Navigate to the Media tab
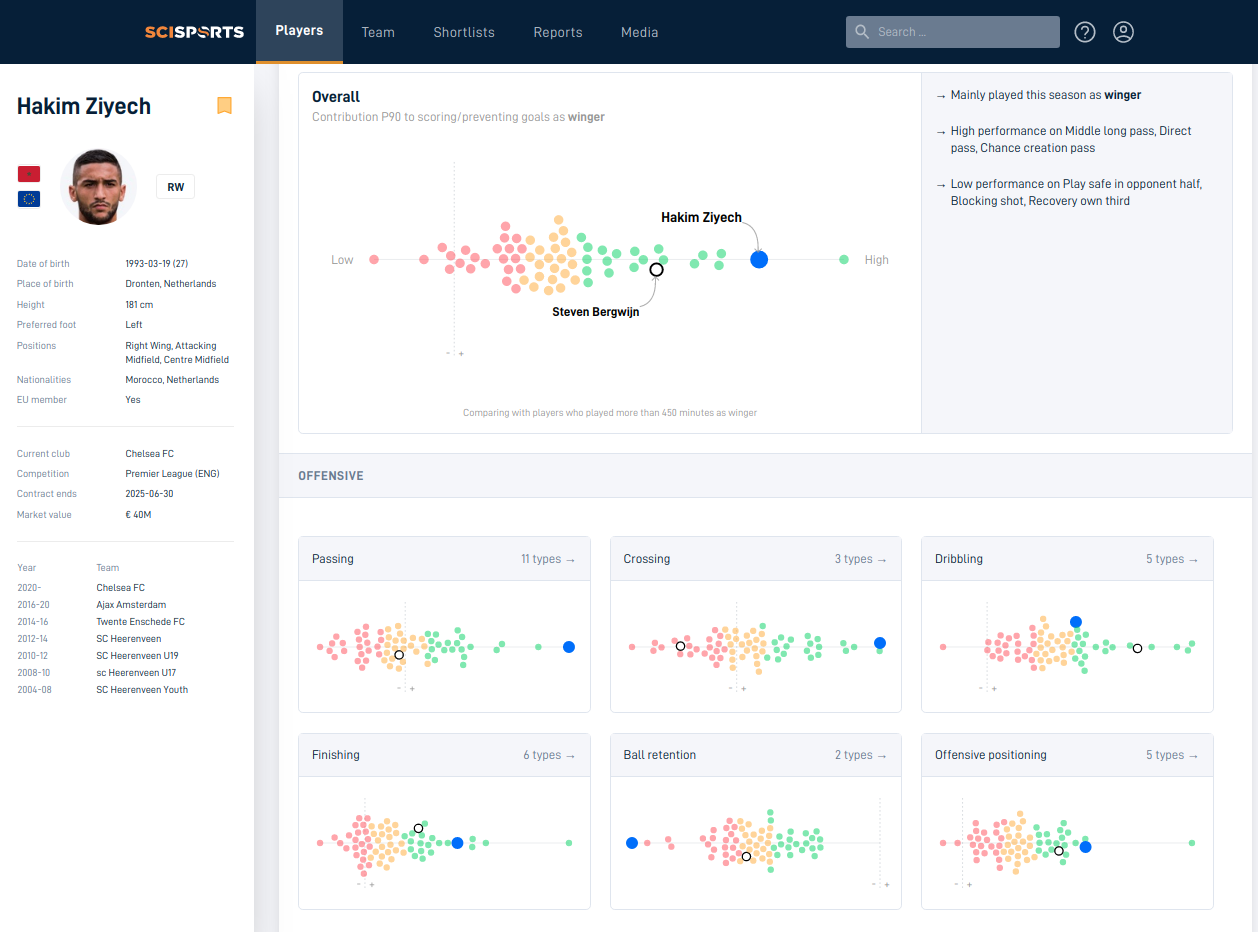Viewport: 1258px width, 932px height. coord(640,32)
